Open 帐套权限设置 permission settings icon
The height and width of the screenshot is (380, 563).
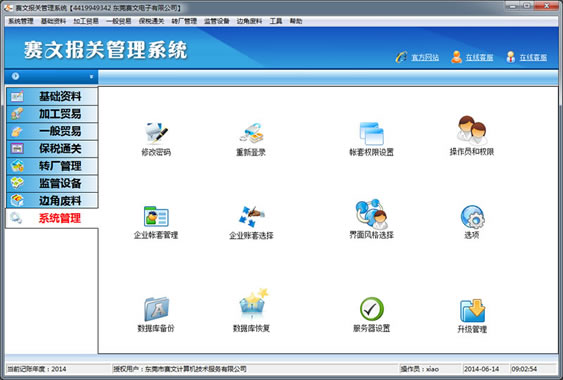click(371, 134)
